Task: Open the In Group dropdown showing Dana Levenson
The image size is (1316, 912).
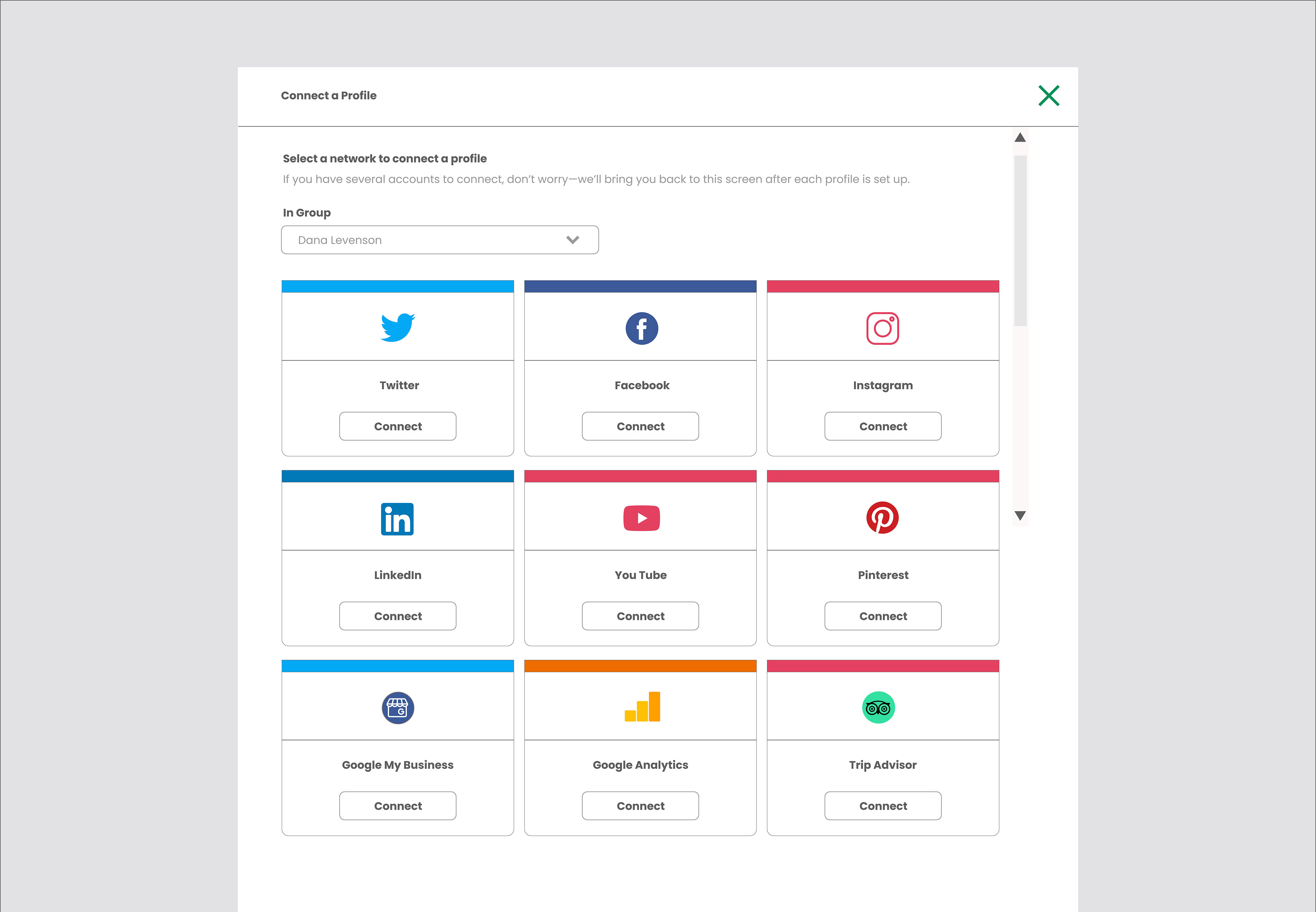Action: [440, 240]
